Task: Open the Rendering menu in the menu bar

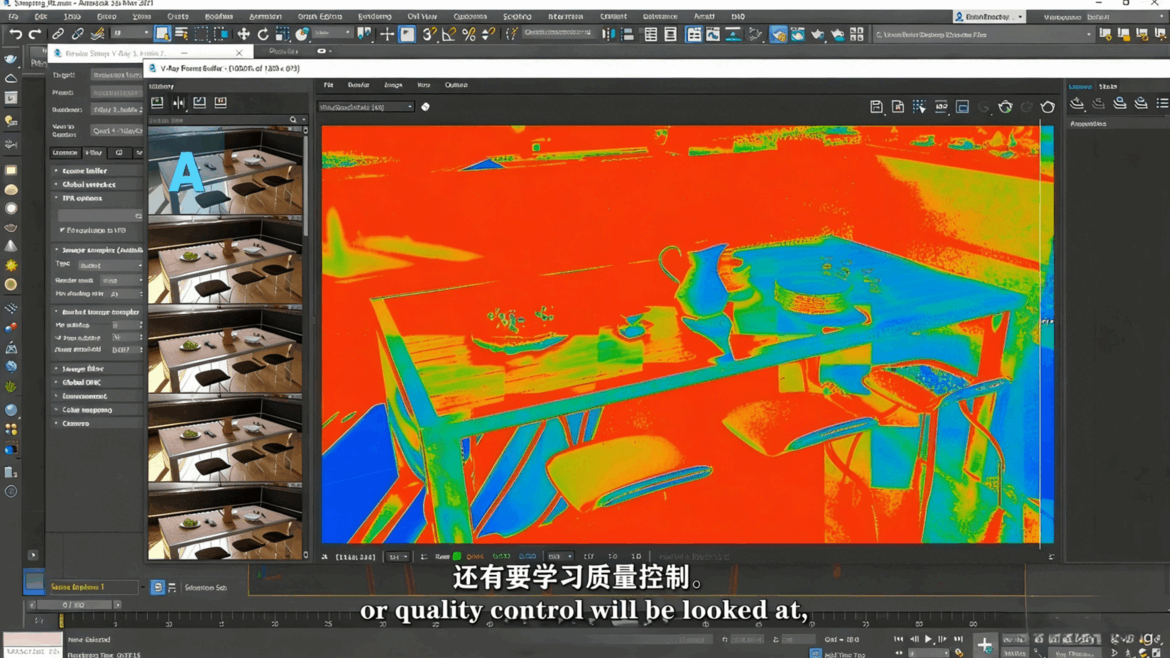Action: coord(377,15)
